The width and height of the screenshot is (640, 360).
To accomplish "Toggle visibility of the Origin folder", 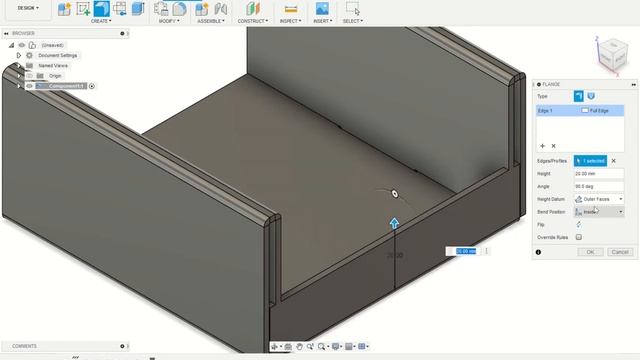I will 29,76.
